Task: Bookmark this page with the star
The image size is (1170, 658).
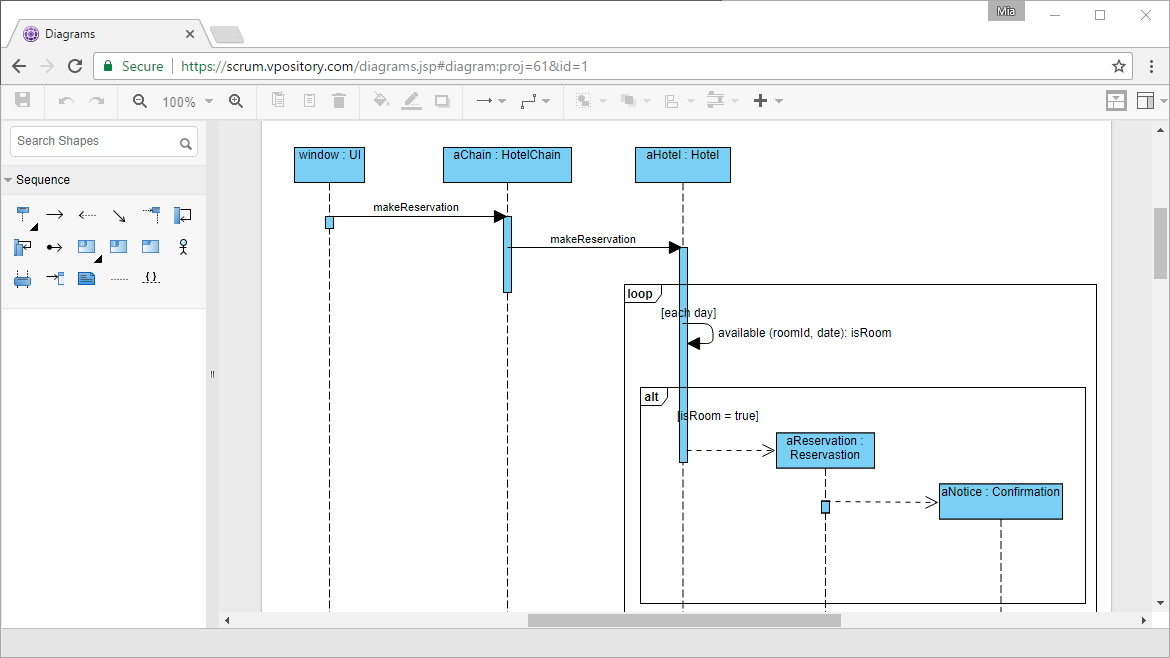Action: tap(1119, 66)
